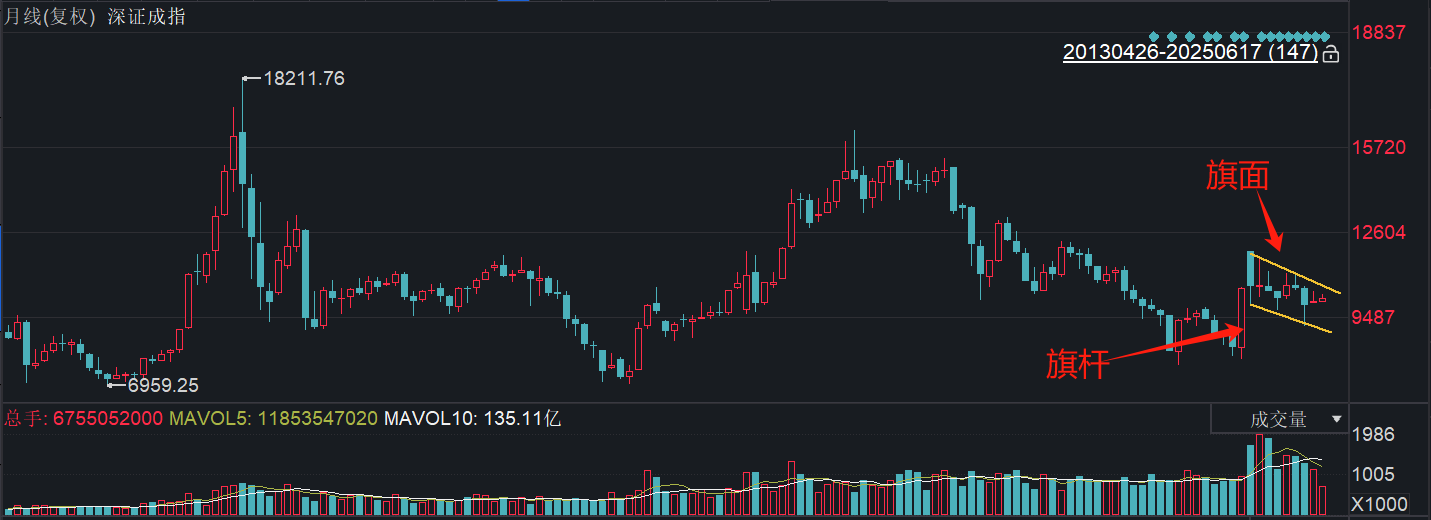Click the MAVOL5 11853547020 readout
This screenshot has width=1431, height=520.
(x=274, y=418)
